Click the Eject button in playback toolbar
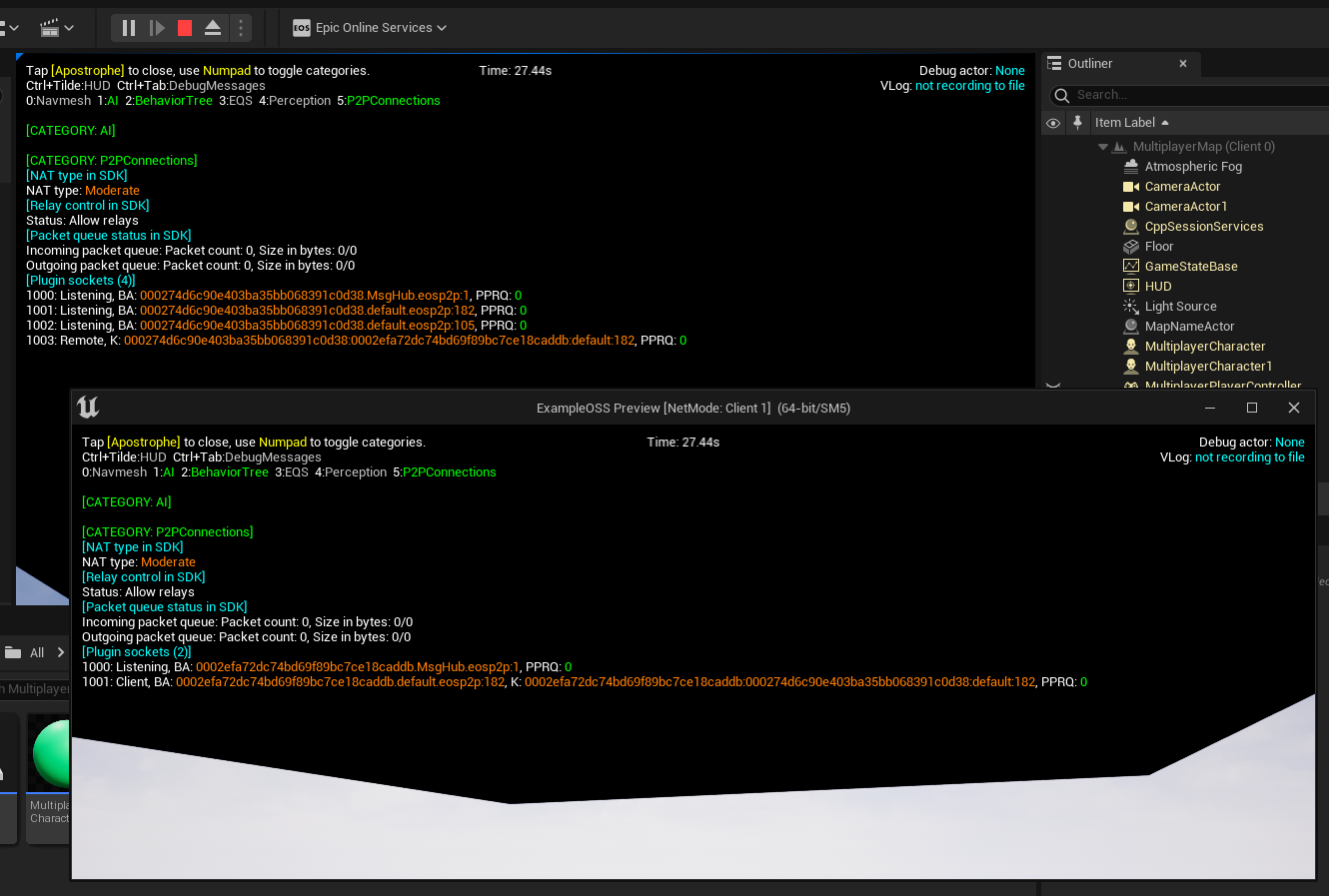 [x=212, y=27]
